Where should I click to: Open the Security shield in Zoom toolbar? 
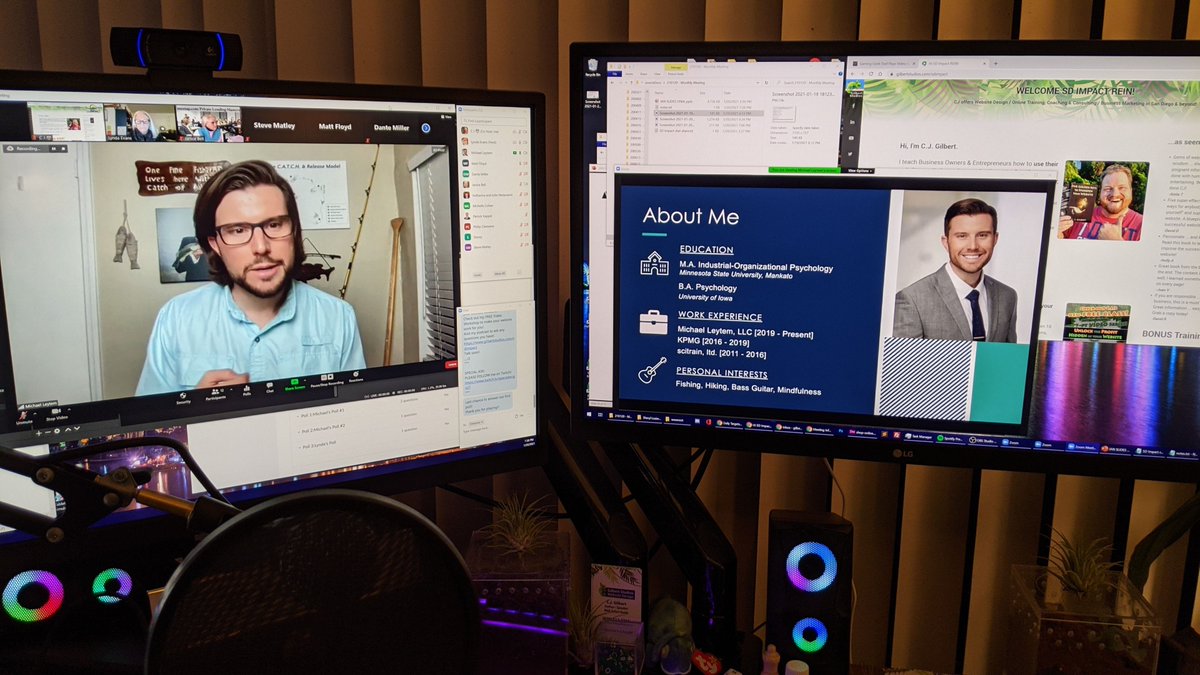(183, 394)
